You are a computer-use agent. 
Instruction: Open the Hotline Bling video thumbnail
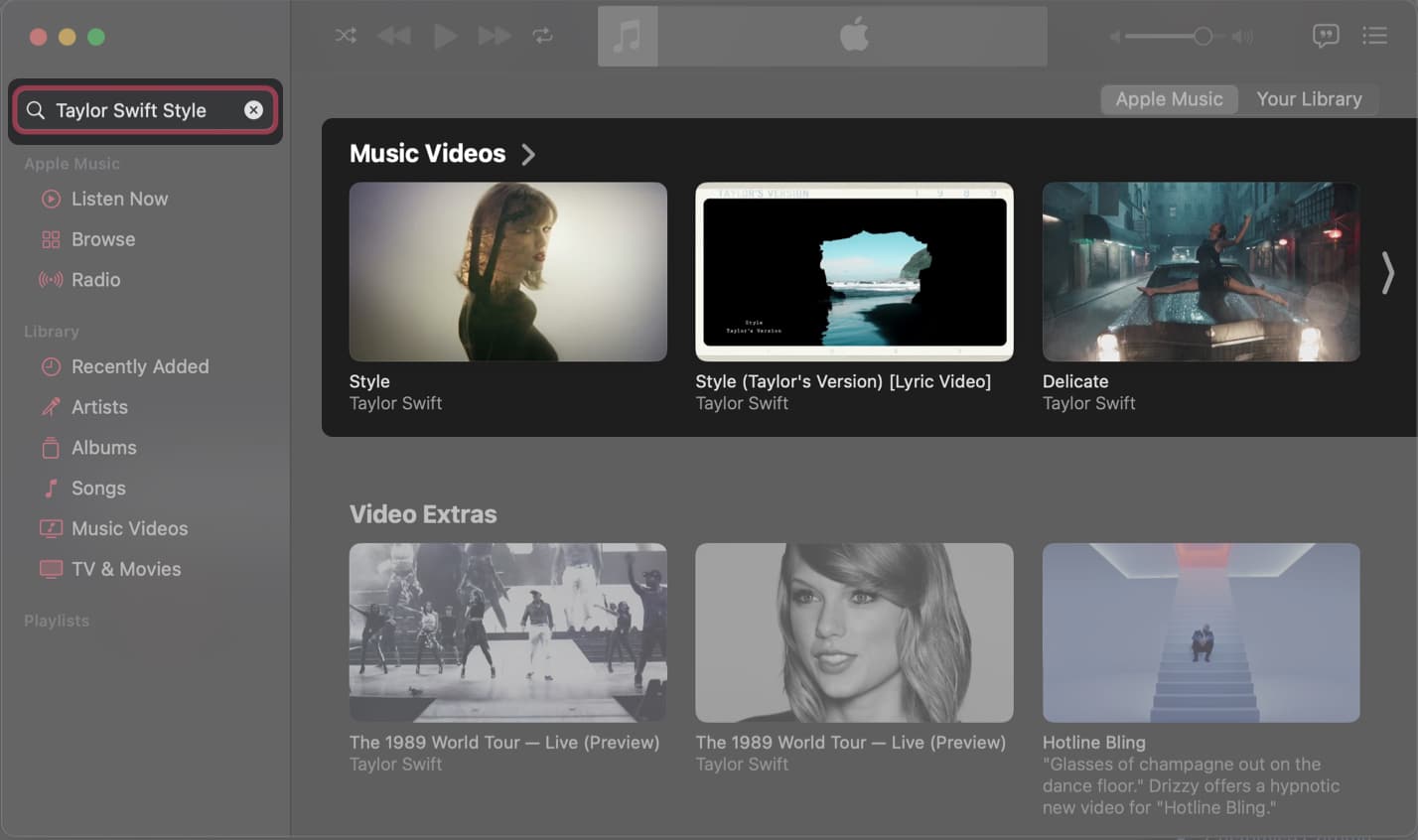(x=1201, y=632)
